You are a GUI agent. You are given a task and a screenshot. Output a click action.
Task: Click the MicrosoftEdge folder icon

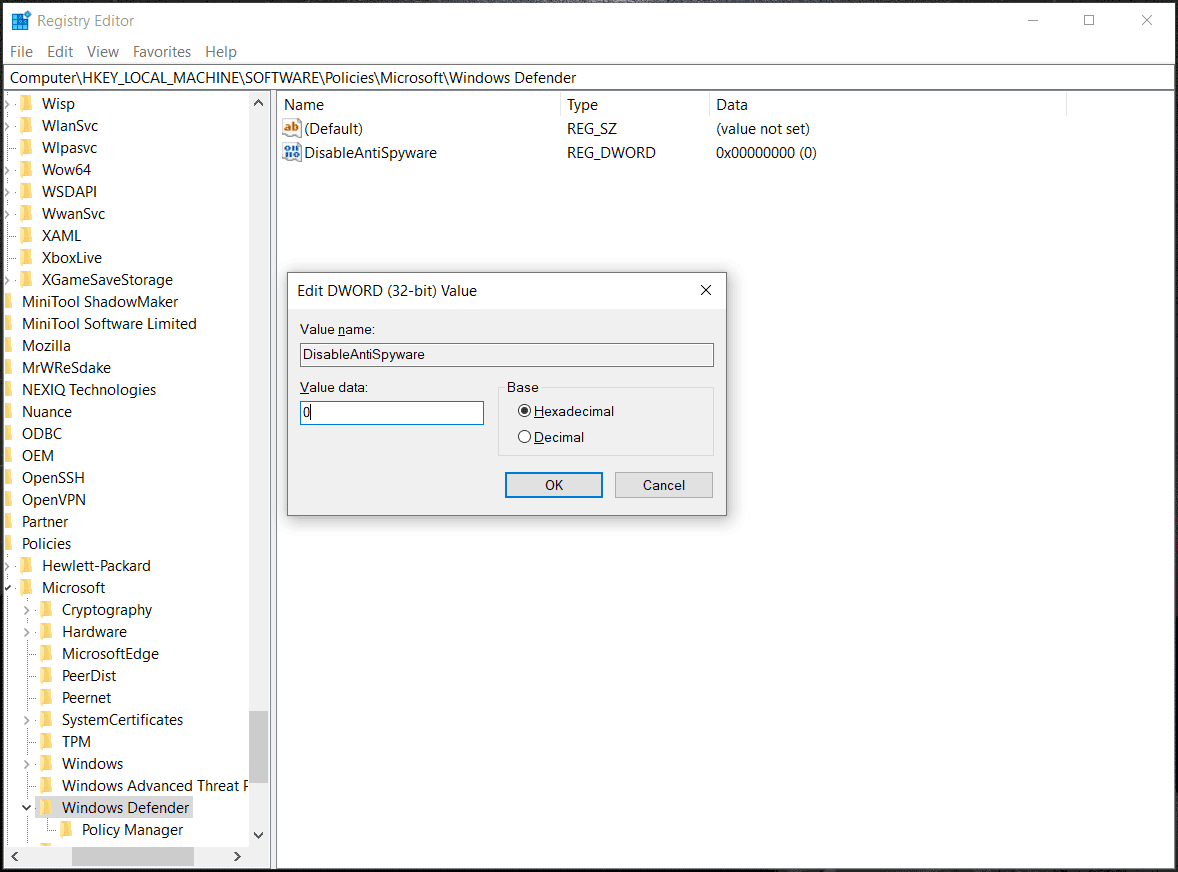47,653
